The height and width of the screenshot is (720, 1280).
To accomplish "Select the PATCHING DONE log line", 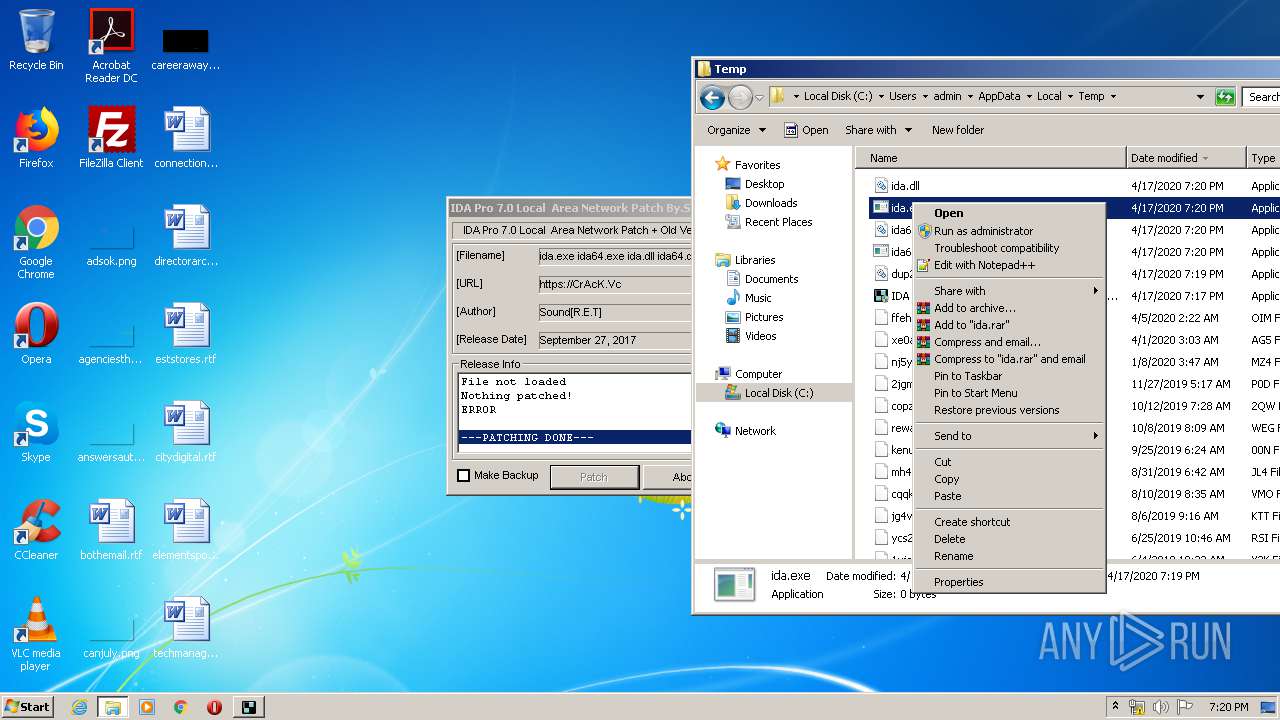I will (x=575, y=437).
